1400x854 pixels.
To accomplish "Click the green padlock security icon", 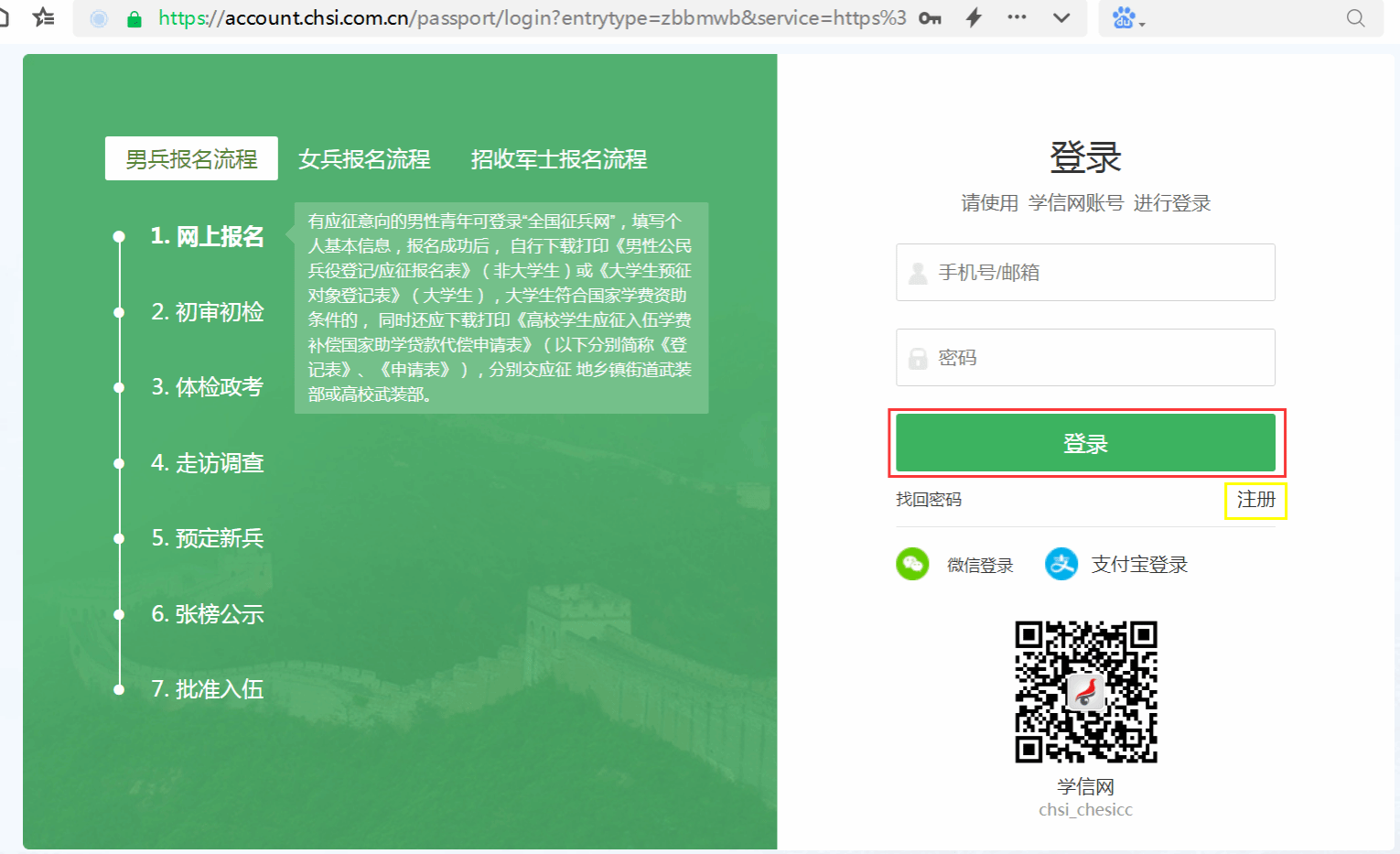I will [x=135, y=19].
